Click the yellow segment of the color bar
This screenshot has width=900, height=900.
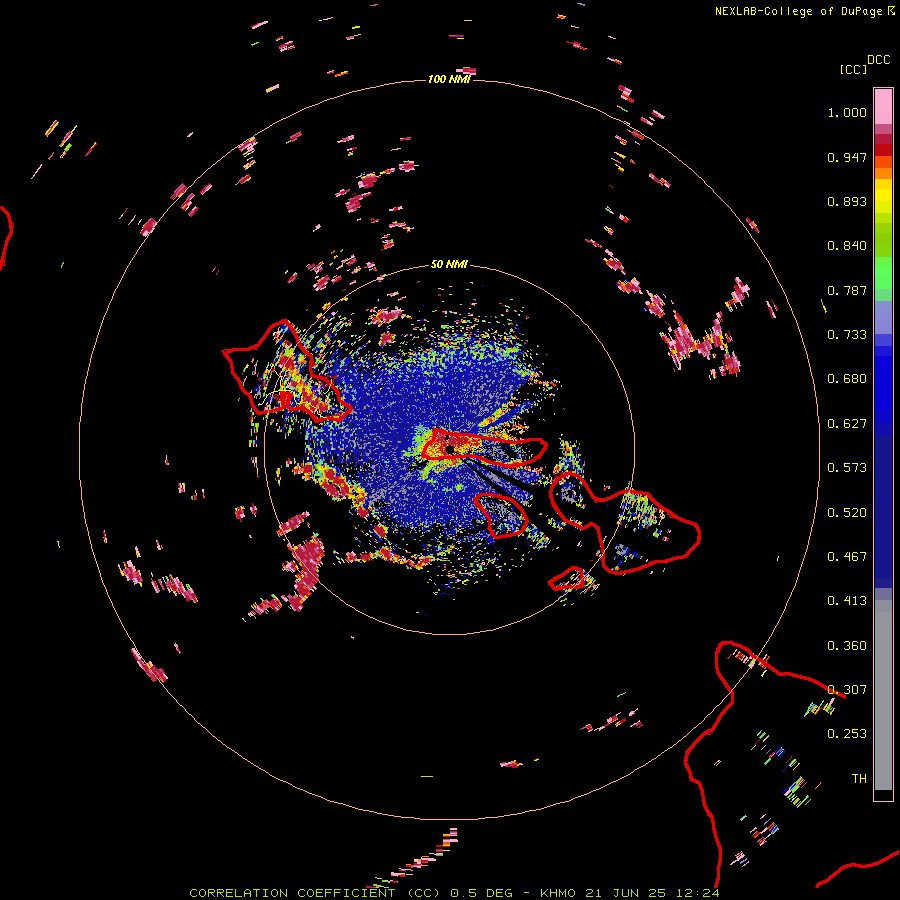883,196
